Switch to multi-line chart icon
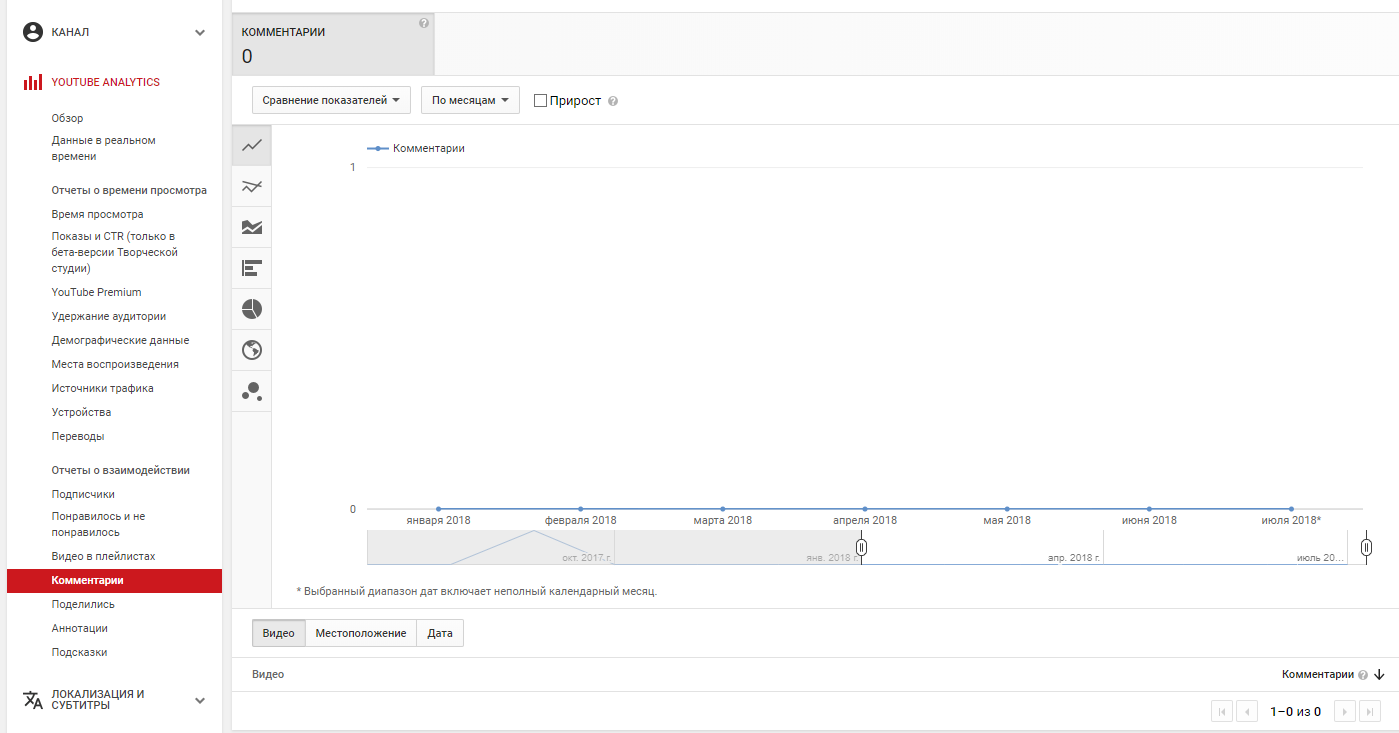 pos(252,186)
